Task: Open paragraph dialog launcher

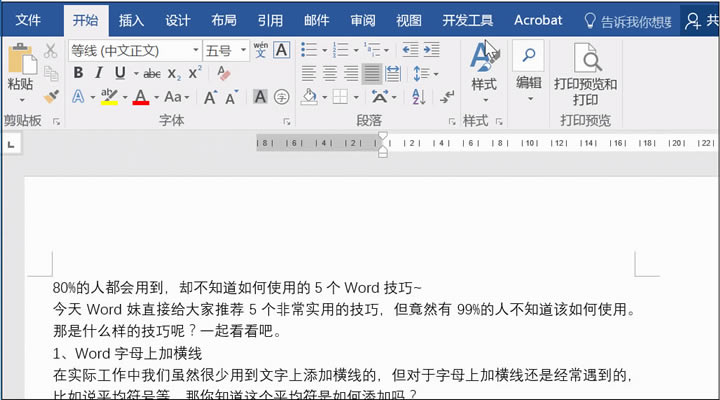Action: 452,122
